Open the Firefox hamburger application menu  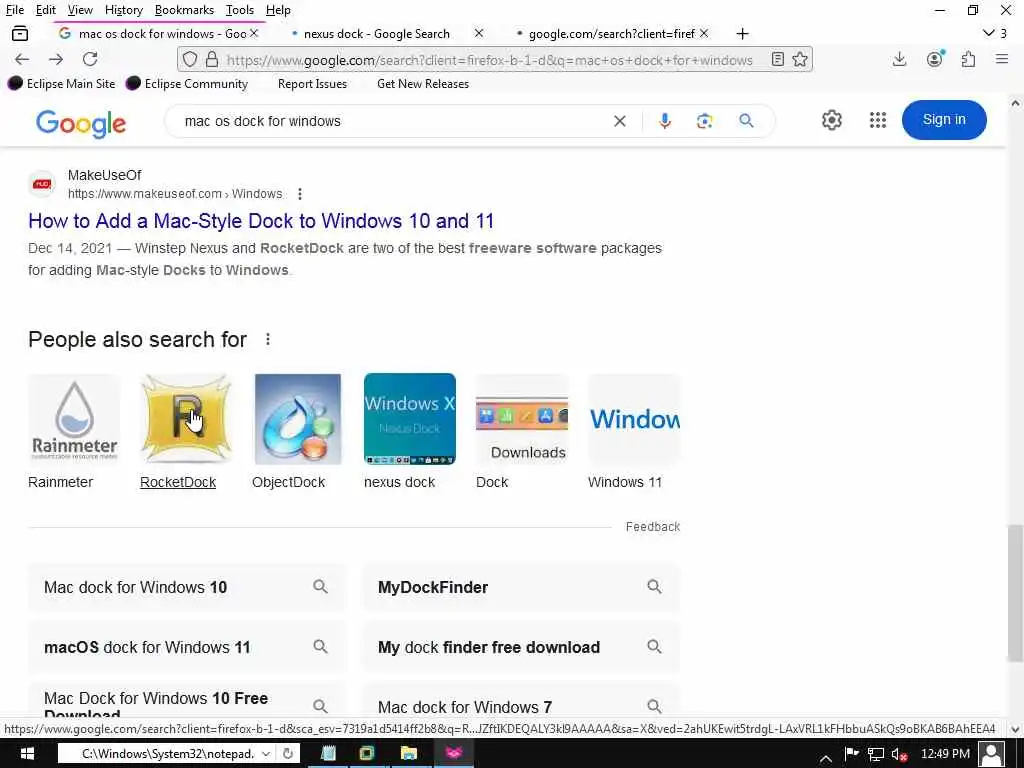[1002, 59]
